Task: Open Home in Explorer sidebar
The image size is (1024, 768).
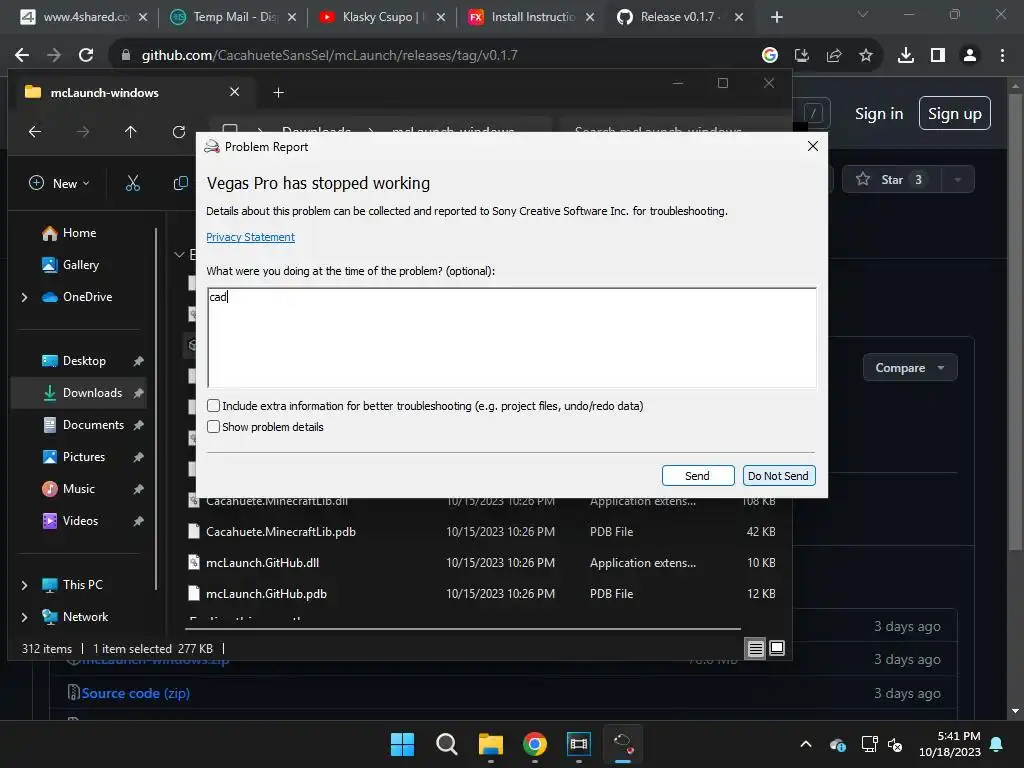Action: tap(69, 232)
